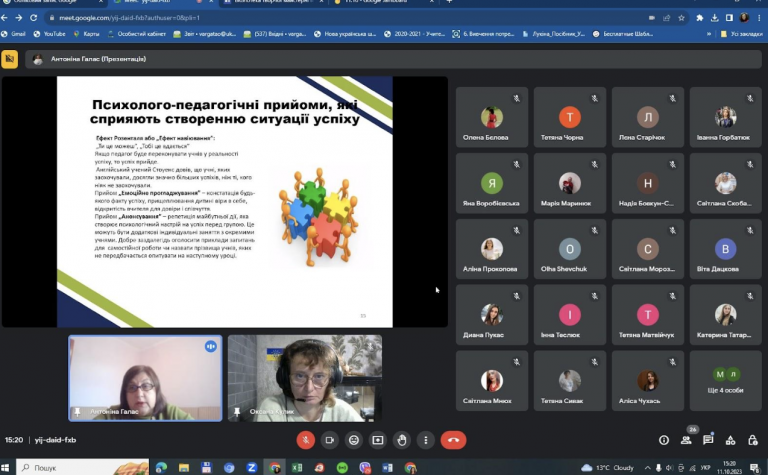Unmute the microphone in Meet controls
This screenshot has width=768, height=475.
[305, 440]
